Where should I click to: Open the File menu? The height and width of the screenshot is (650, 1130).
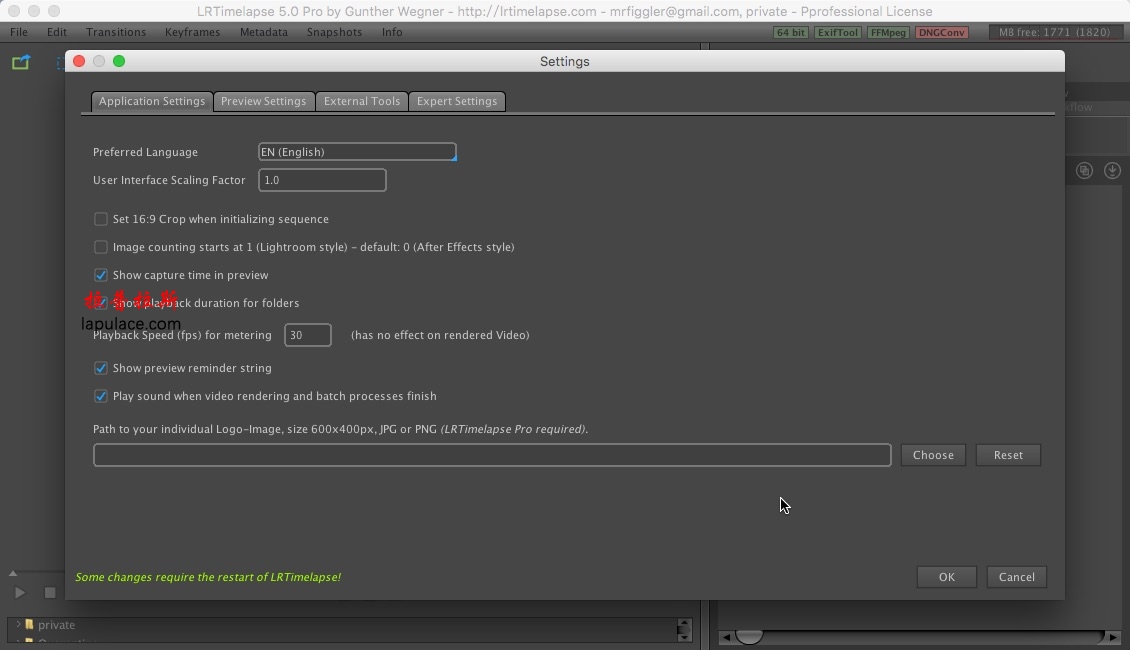click(x=19, y=32)
